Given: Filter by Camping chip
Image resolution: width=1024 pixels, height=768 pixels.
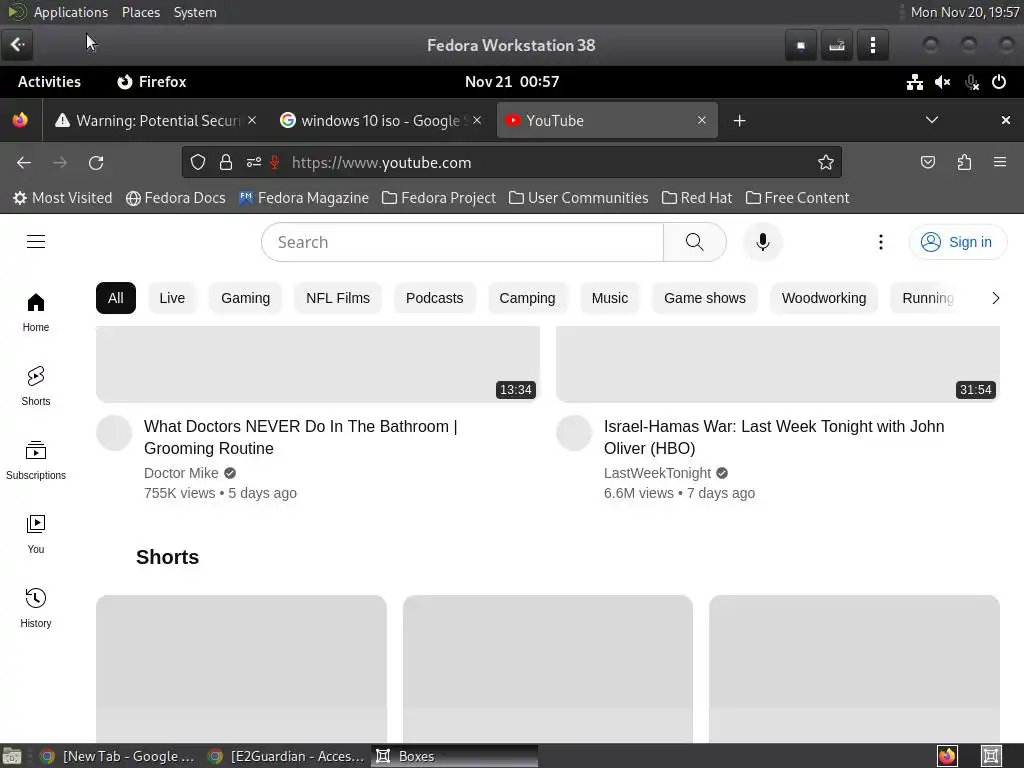Looking at the screenshot, I should 528,298.
